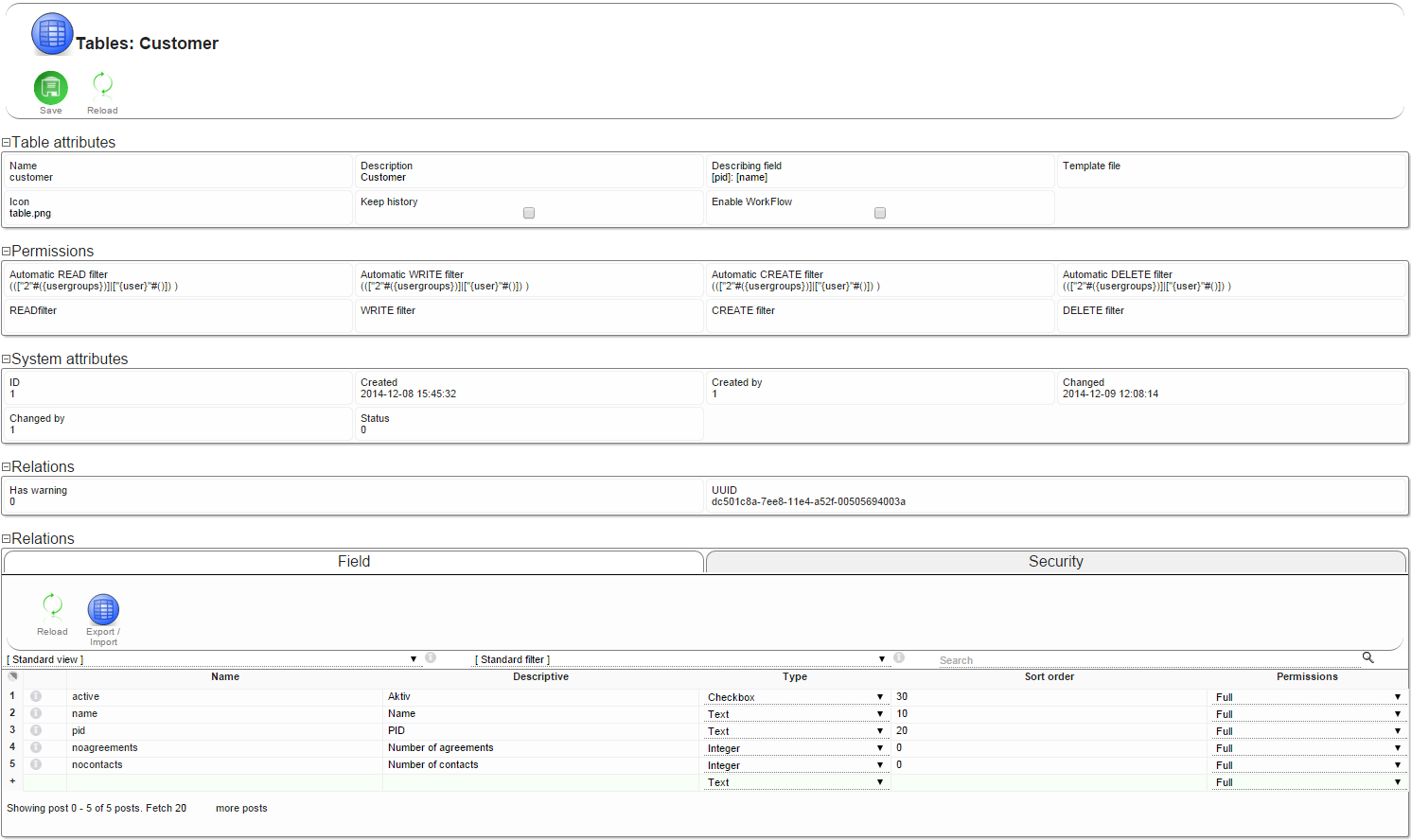The width and height of the screenshot is (1411, 840).
Task: Click the search magnifier icon
Action: point(1367,657)
